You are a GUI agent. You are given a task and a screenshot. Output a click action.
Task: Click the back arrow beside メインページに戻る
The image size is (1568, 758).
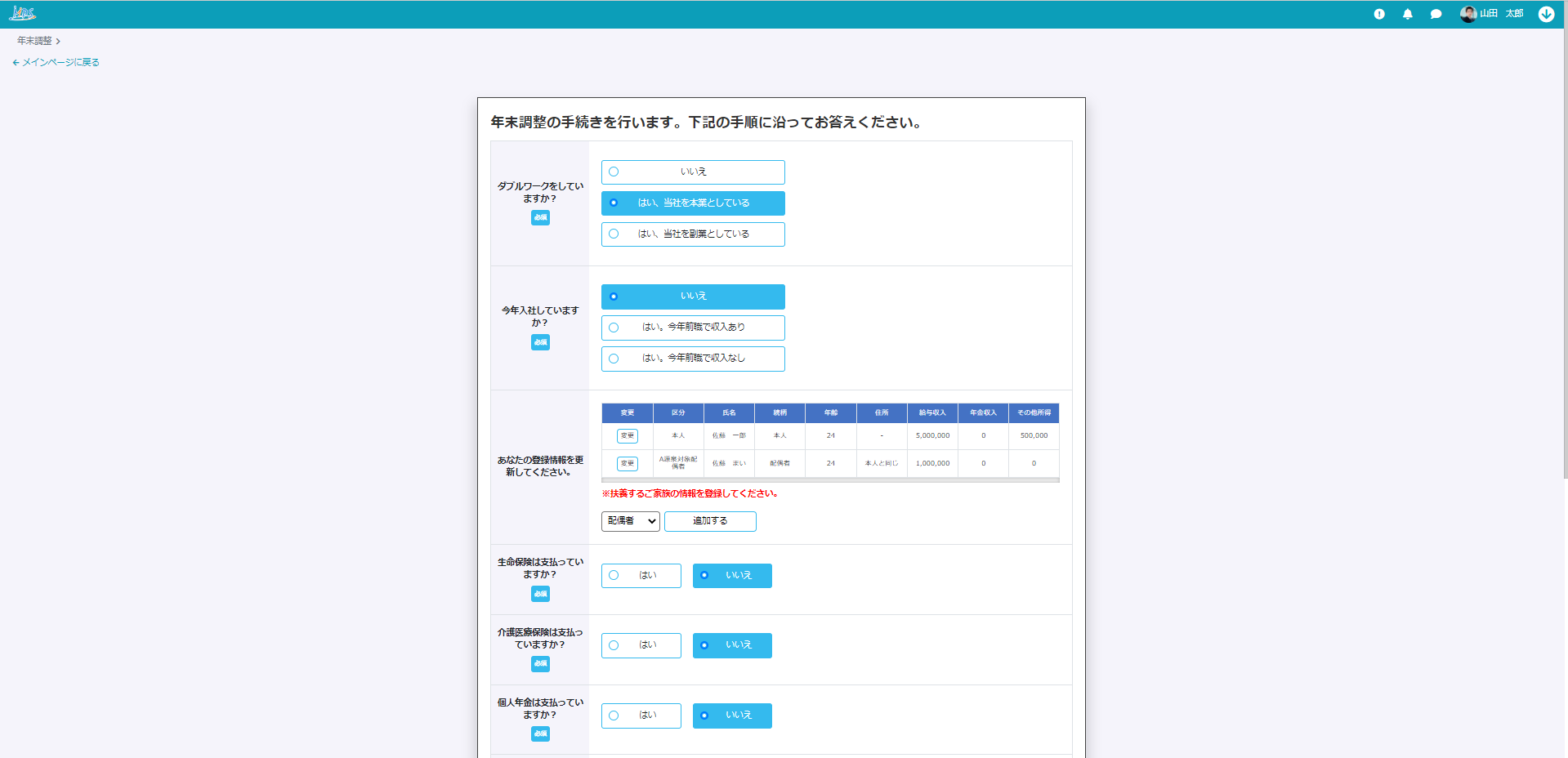(16, 63)
